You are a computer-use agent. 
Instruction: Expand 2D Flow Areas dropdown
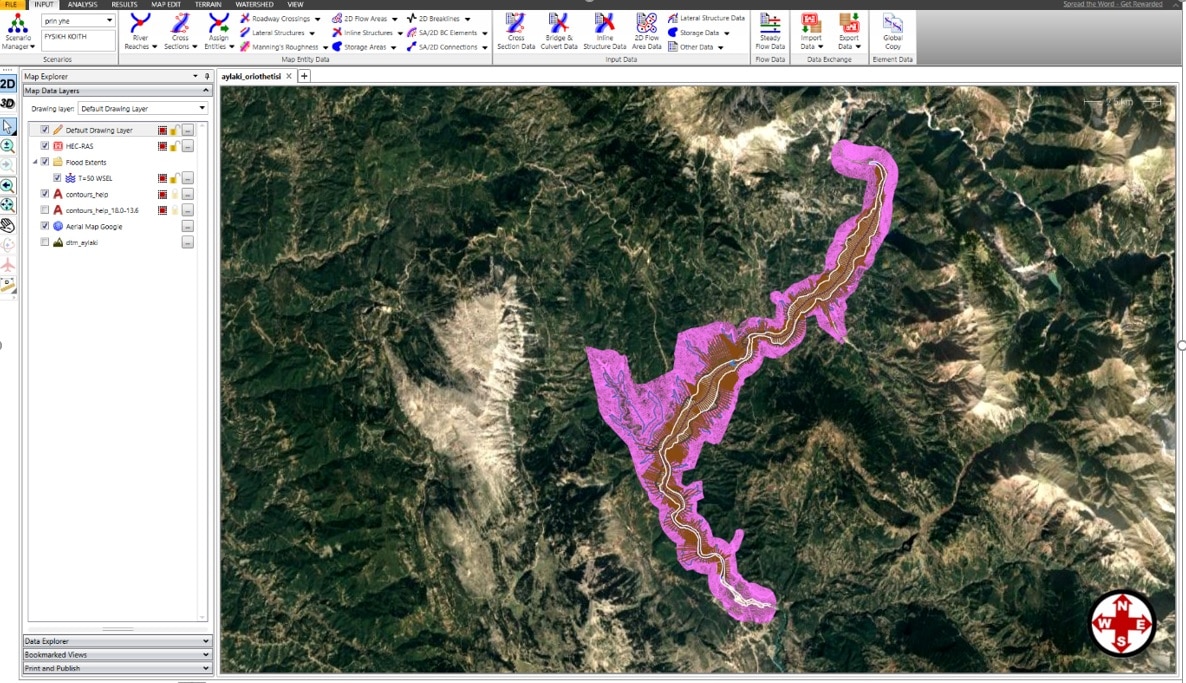[x=394, y=19]
